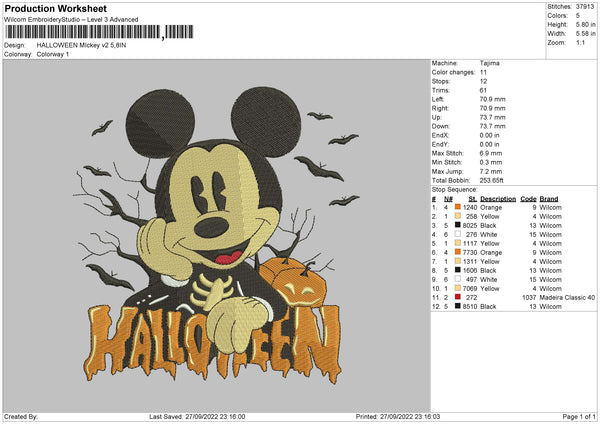Screen dimensions: 600x424
Task: Click the 'Down:' label
Action: (440, 126)
